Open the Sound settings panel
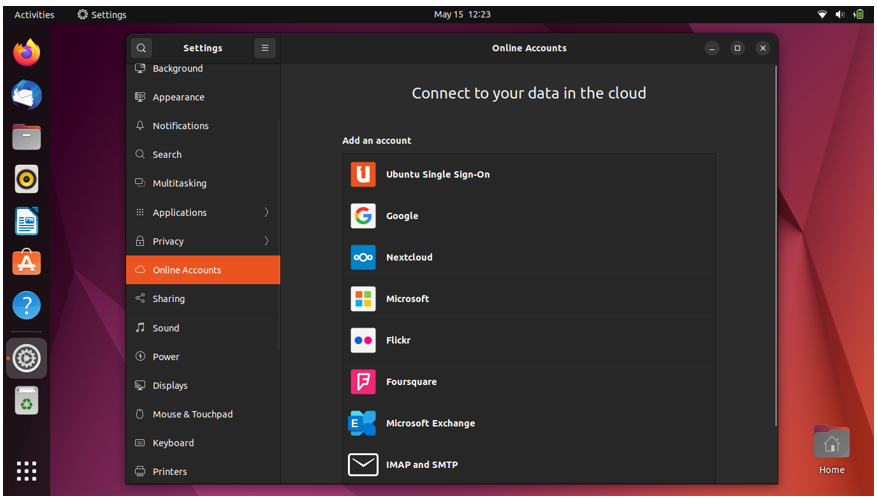877x499 pixels. click(203, 328)
